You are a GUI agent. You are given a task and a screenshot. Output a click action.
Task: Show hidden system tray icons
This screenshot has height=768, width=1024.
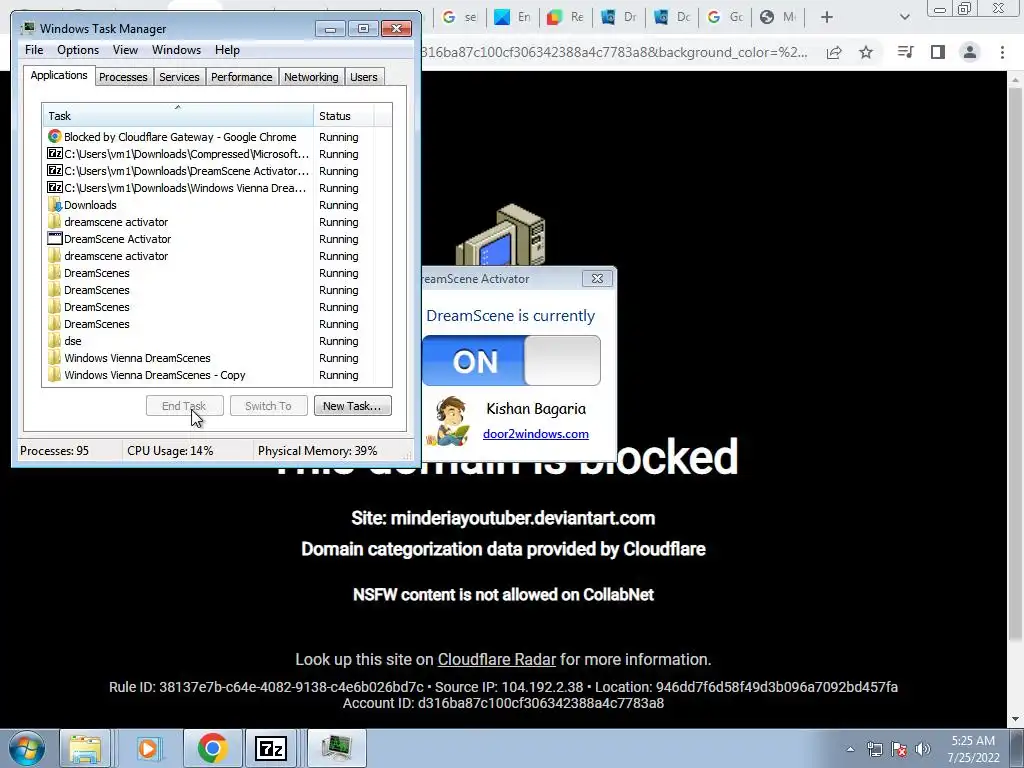tap(850, 750)
